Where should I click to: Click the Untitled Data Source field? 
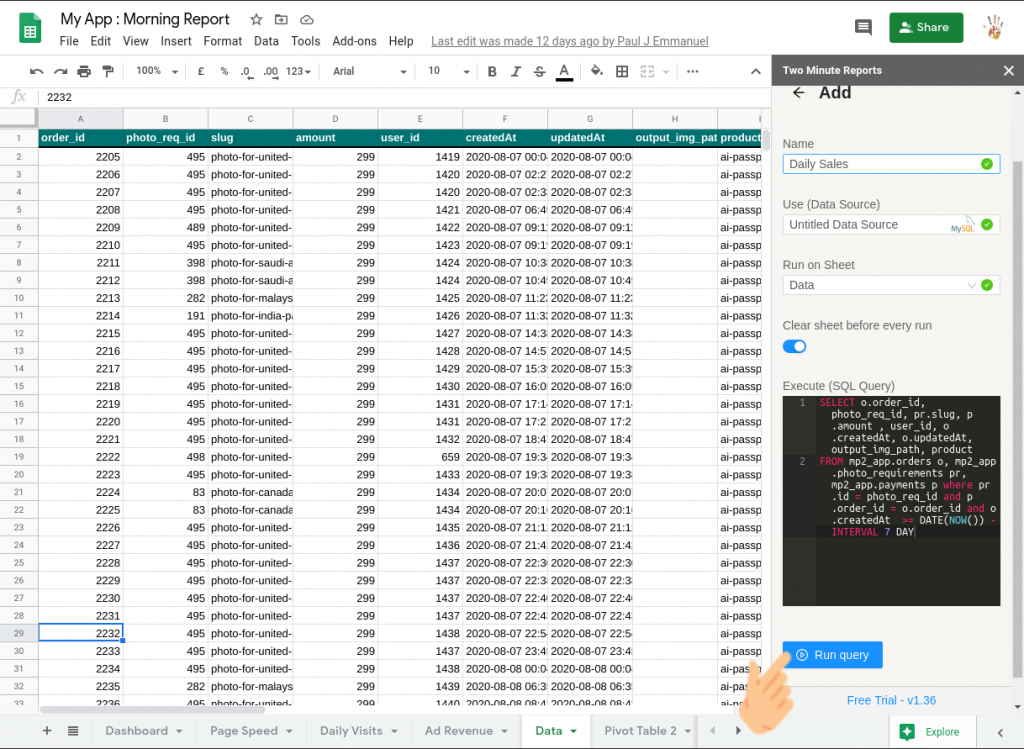click(x=891, y=225)
